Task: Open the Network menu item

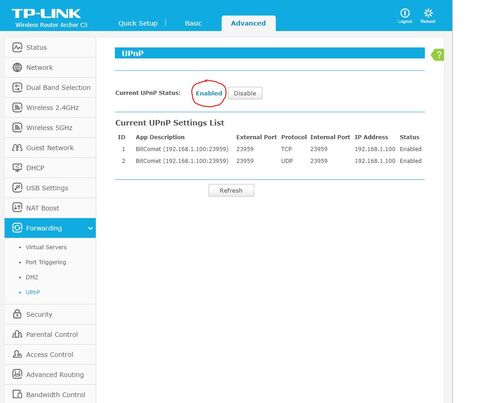Action: (x=50, y=67)
